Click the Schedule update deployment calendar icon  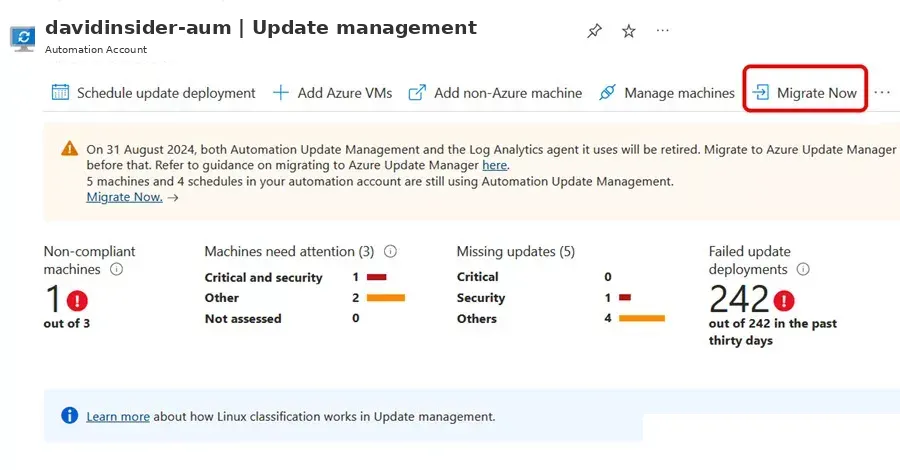60,92
